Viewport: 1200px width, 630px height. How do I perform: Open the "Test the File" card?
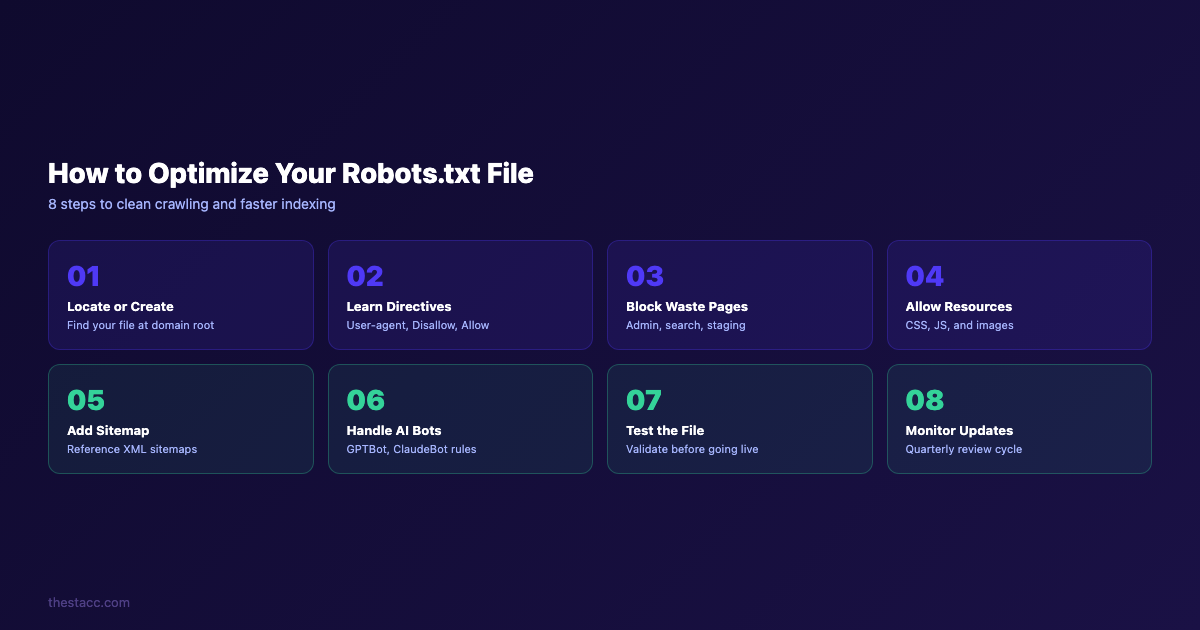(740, 419)
